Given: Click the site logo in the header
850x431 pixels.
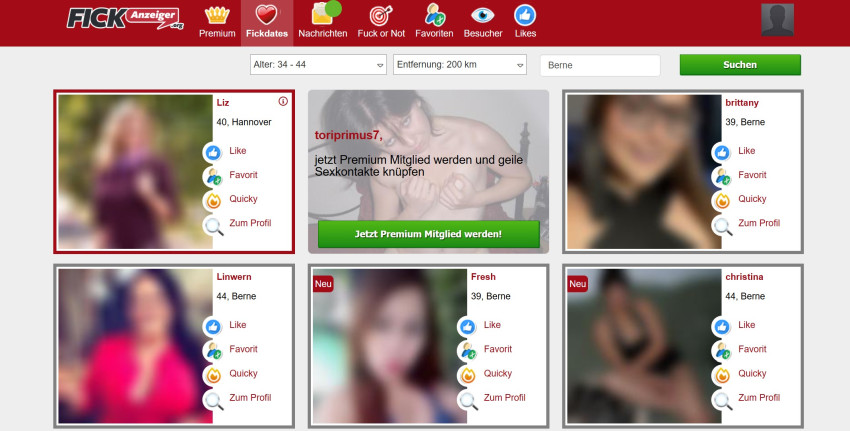Looking at the screenshot, I should tap(126, 18).
